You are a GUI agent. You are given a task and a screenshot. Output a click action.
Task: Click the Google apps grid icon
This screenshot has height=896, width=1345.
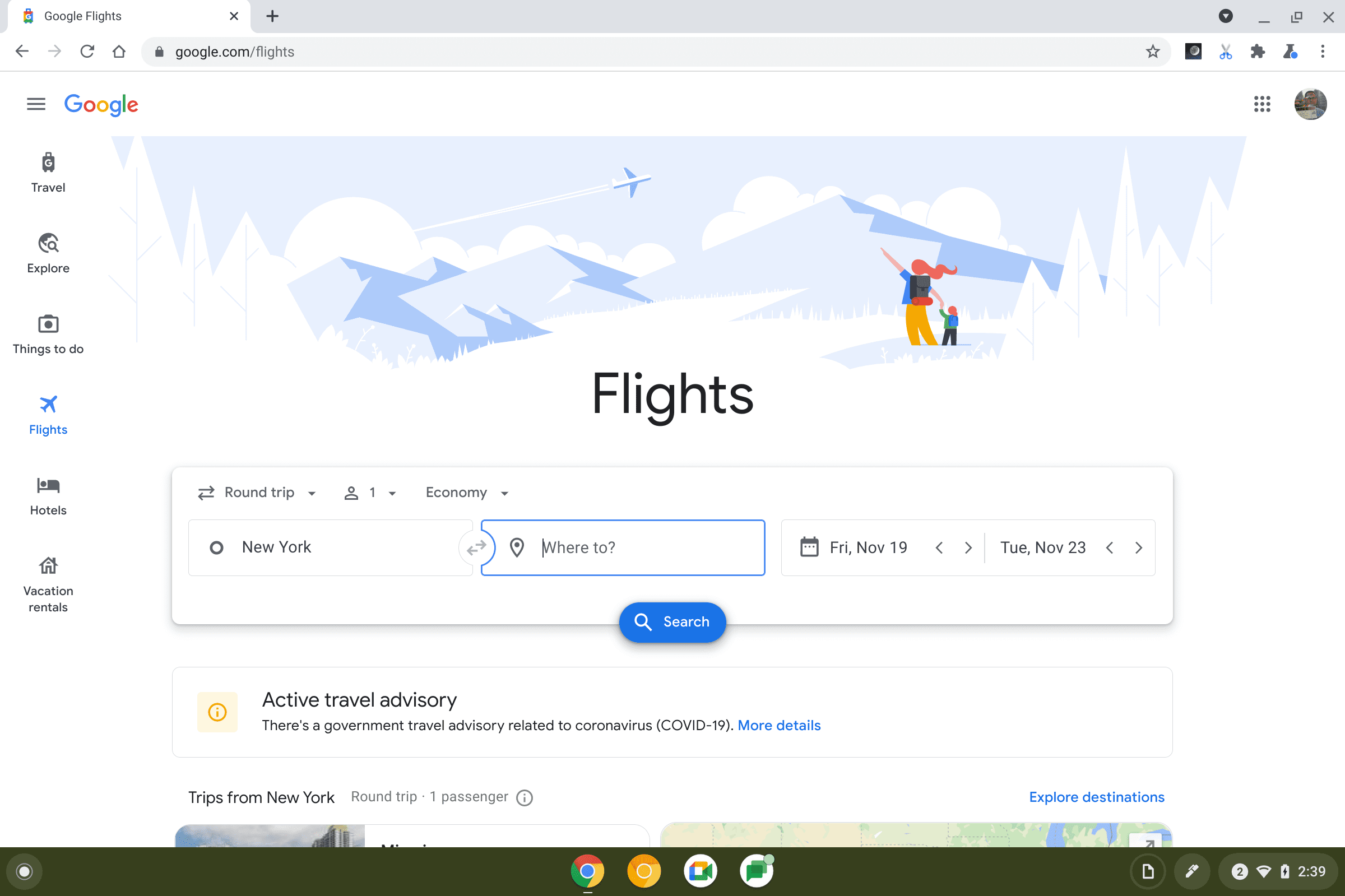click(1262, 104)
